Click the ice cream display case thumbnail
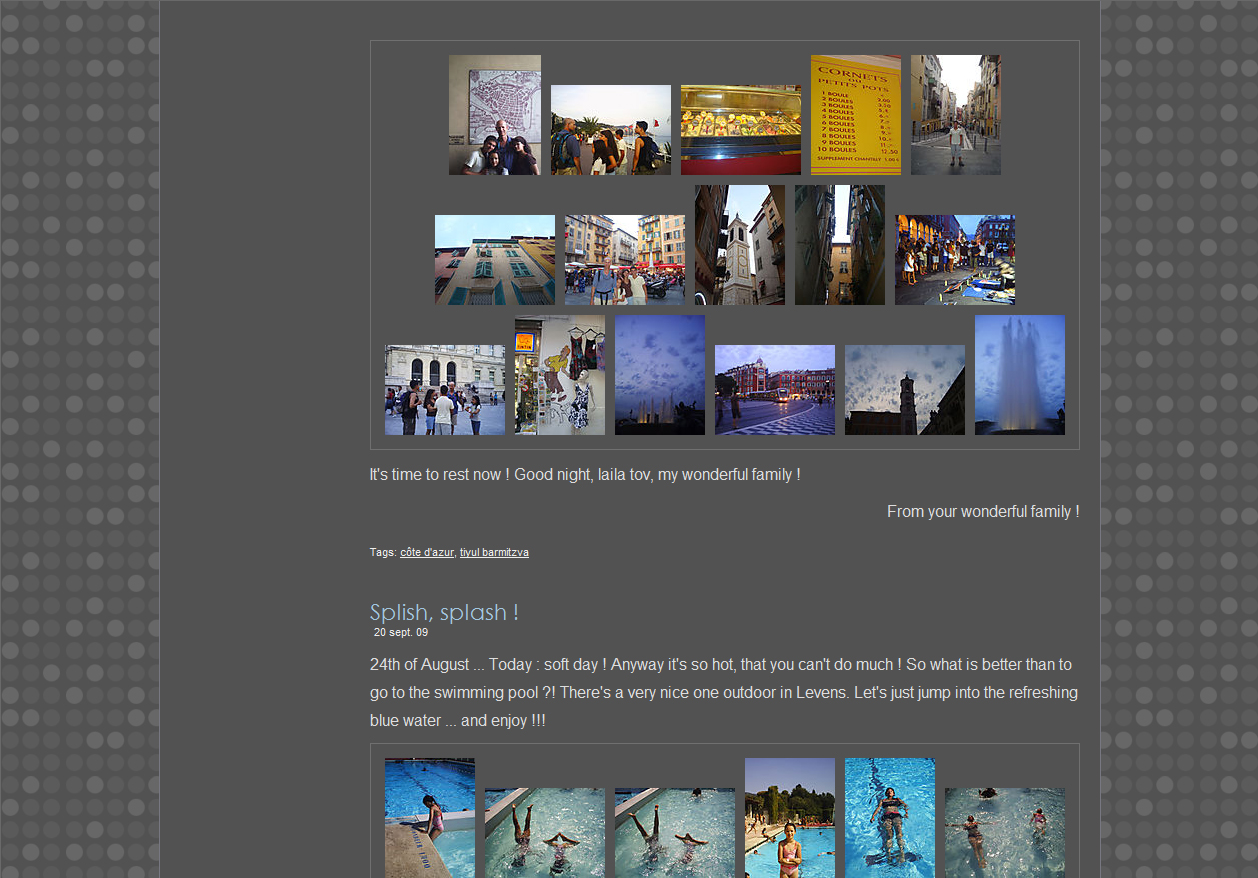Screen dimensions: 1258x878 740,130
